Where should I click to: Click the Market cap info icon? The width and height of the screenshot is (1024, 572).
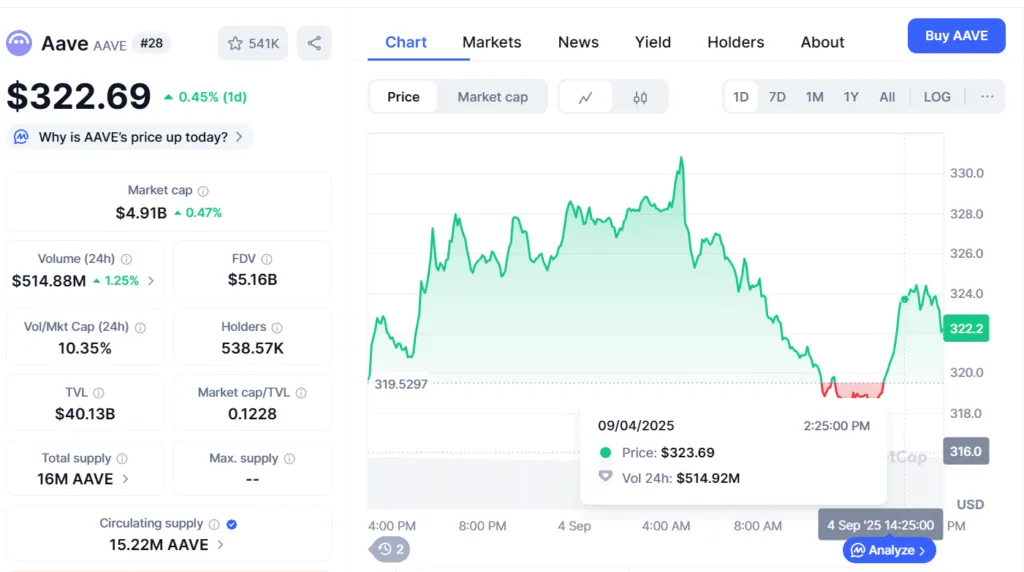[x=203, y=191]
